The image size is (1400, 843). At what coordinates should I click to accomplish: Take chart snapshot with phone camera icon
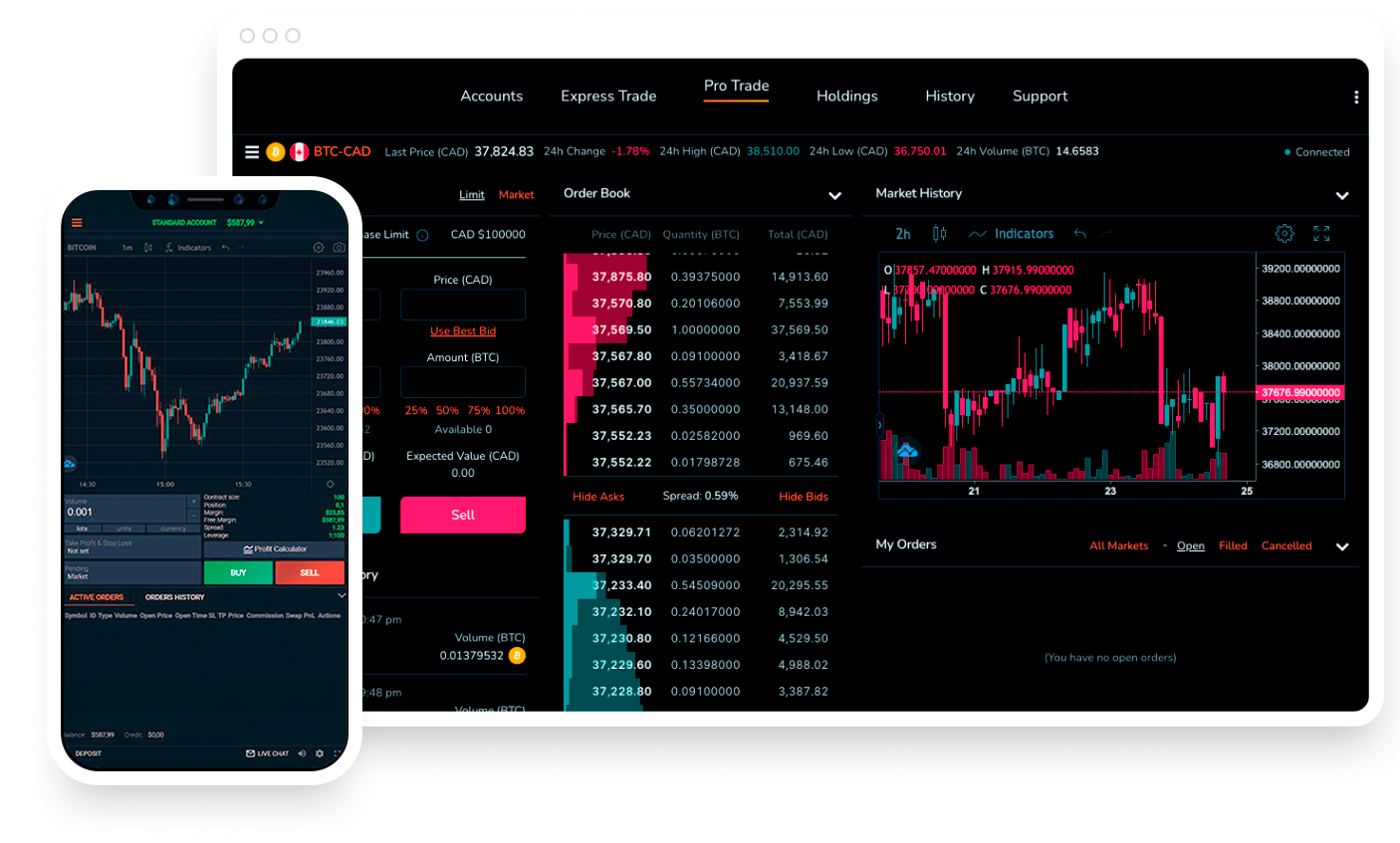tap(340, 247)
